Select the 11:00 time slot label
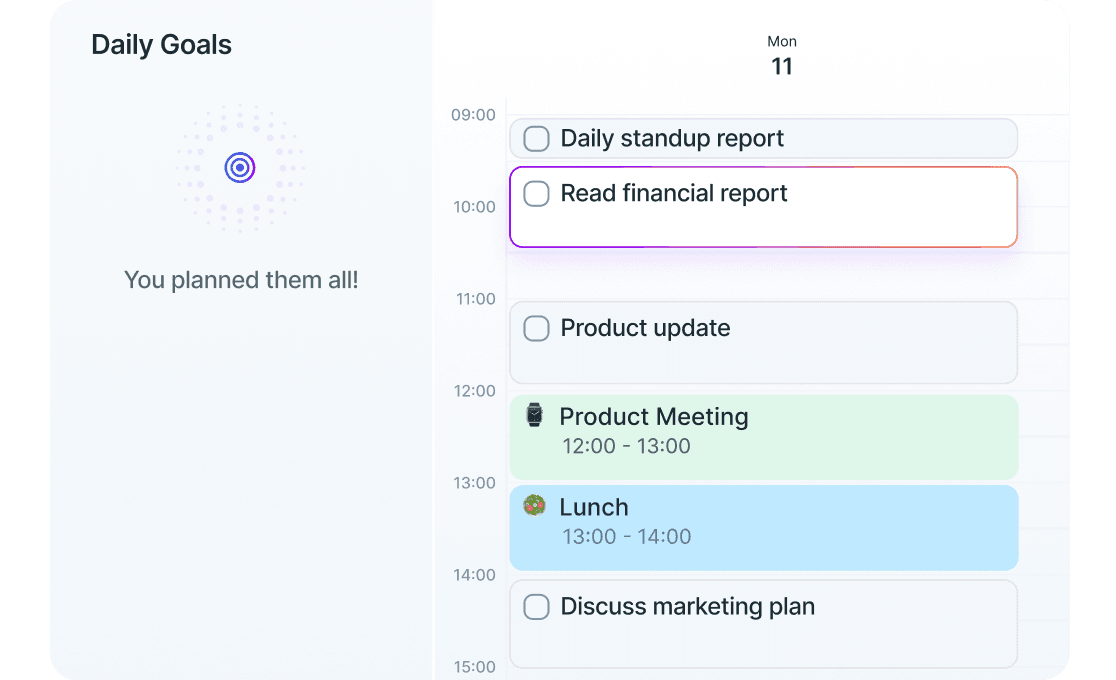The height and width of the screenshot is (680, 1116). tap(473, 299)
